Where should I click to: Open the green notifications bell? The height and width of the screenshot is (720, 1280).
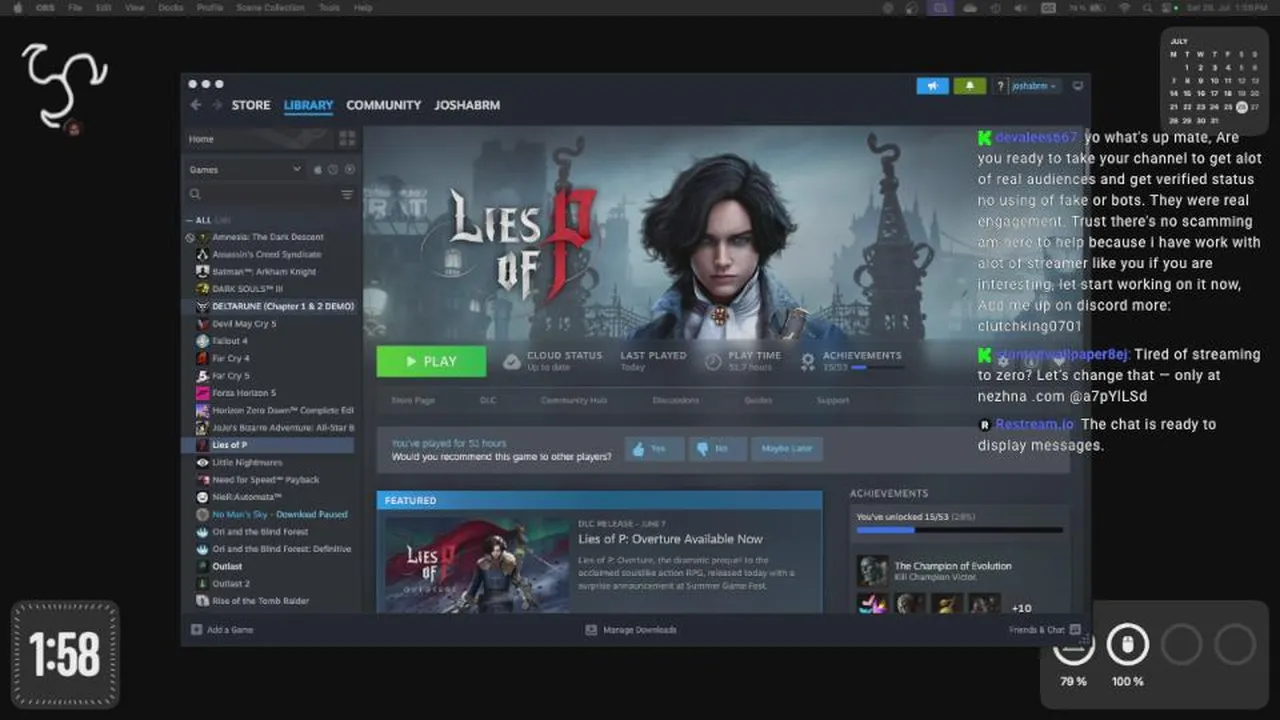click(969, 86)
